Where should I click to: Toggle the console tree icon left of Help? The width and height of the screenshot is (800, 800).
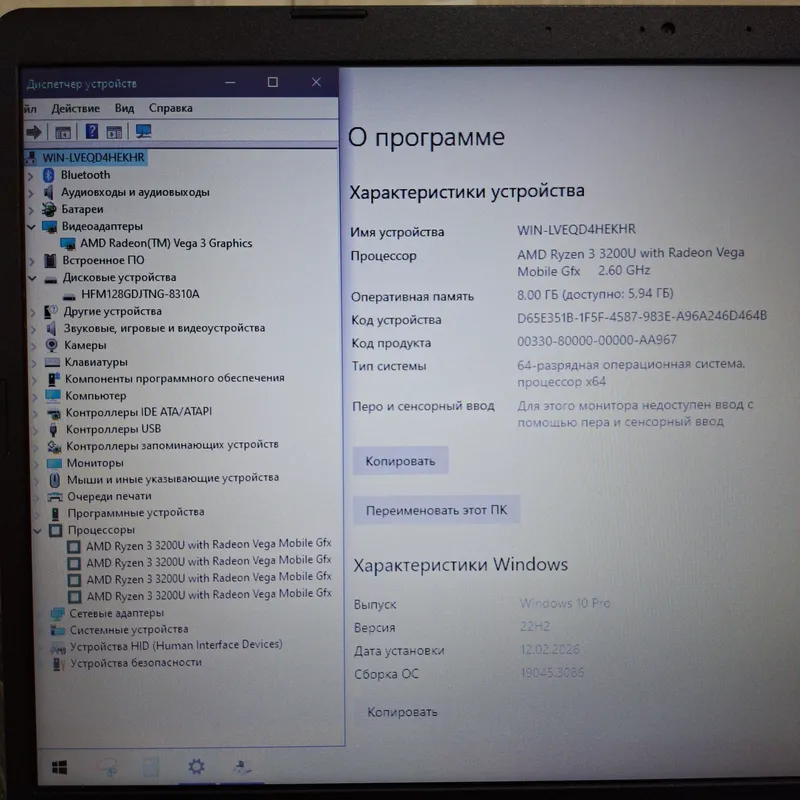pyautogui.click(x=63, y=133)
